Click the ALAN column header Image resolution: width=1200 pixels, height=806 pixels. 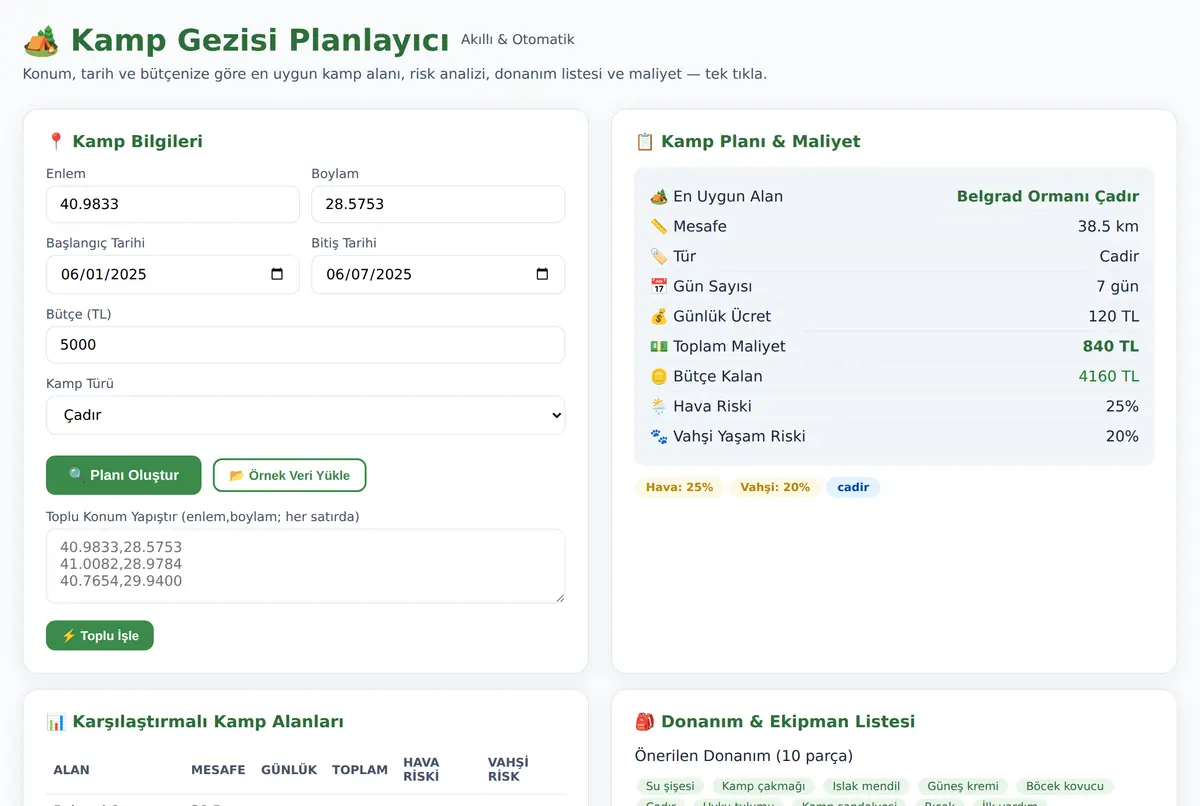tap(72, 770)
